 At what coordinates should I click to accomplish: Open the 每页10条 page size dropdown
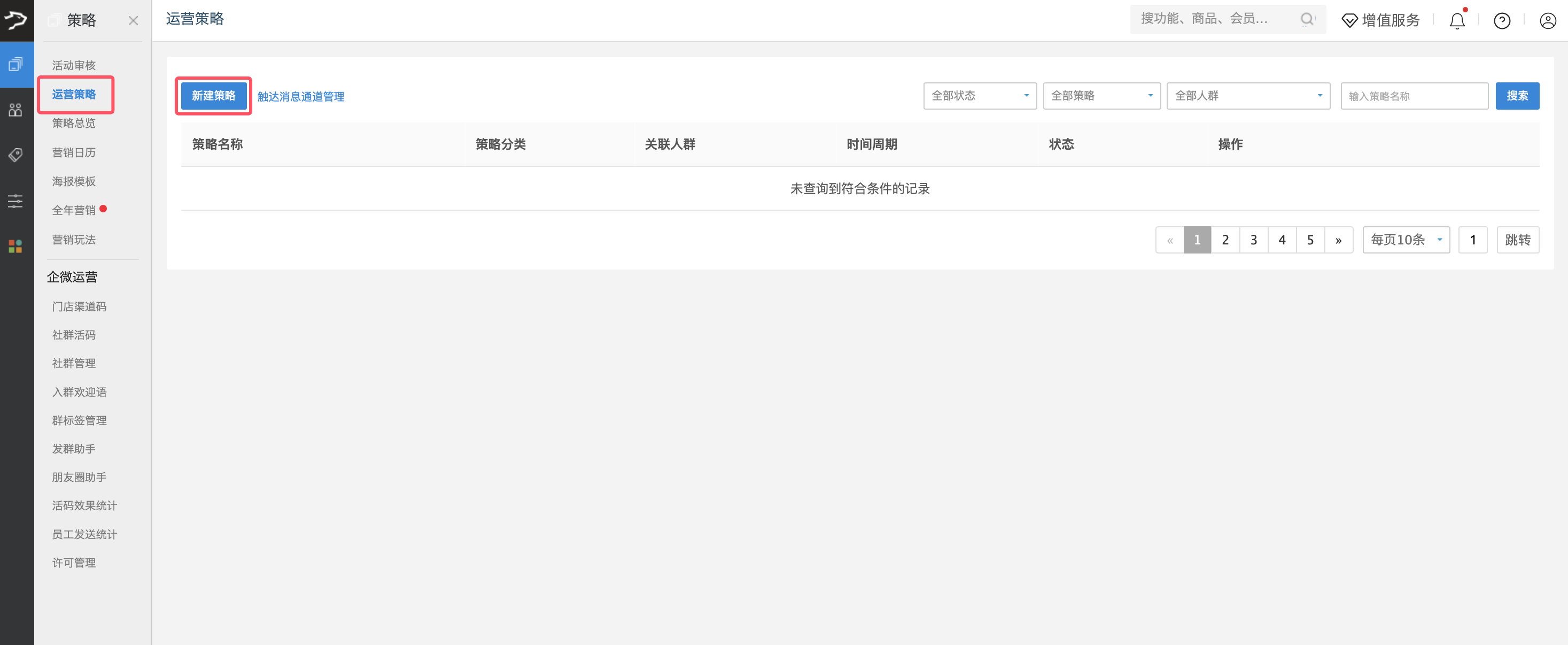[x=1406, y=240]
